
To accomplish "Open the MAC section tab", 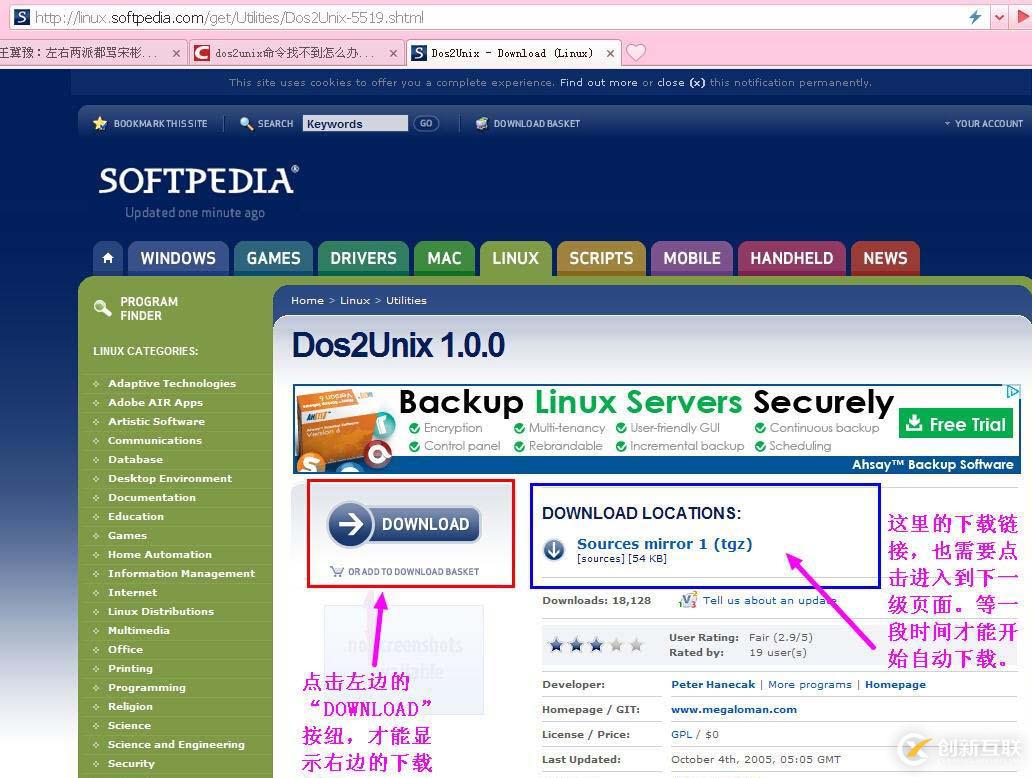I will pyautogui.click(x=444, y=258).
